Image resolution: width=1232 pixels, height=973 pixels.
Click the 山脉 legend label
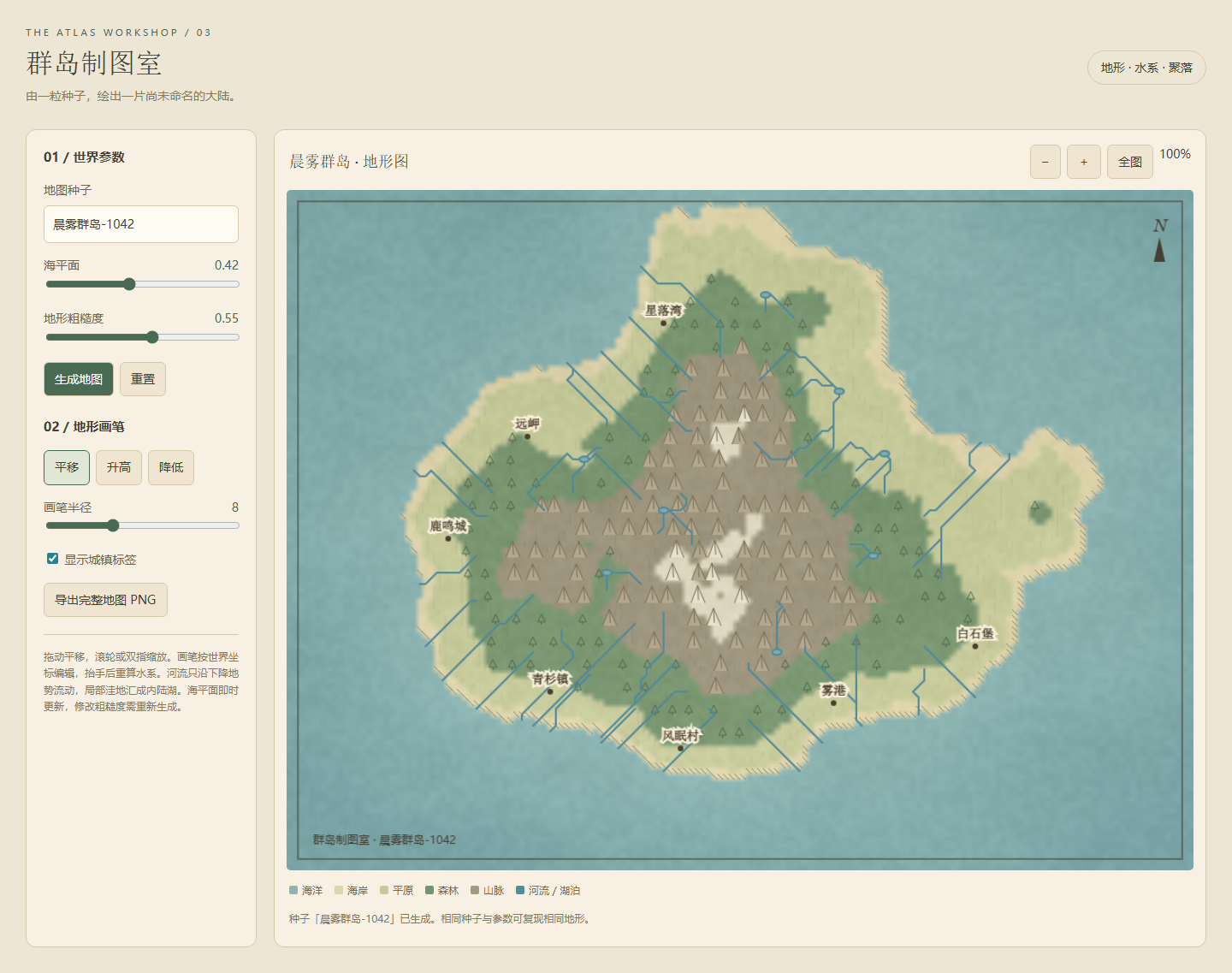pos(494,891)
